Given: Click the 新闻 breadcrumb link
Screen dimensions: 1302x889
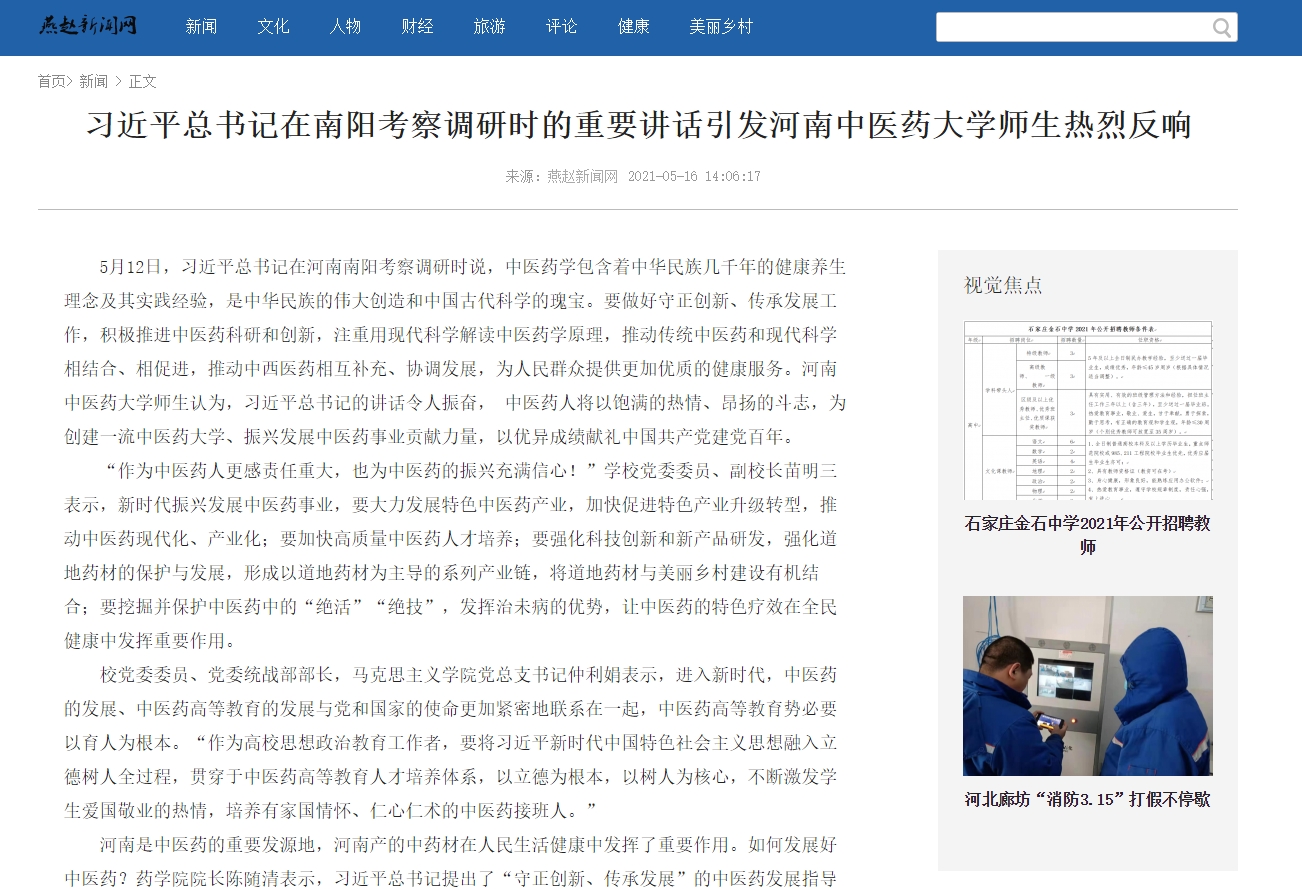Looking at the screenshot, I should (93, 81).
